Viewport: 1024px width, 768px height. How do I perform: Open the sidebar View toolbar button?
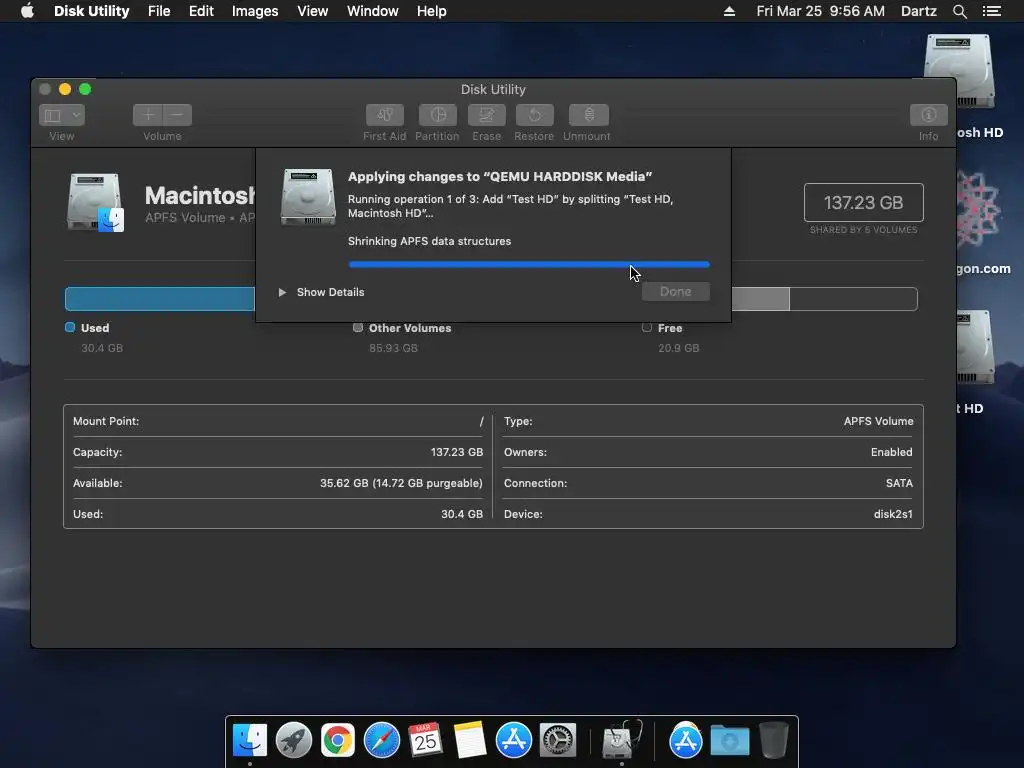(x=53, y=116)
